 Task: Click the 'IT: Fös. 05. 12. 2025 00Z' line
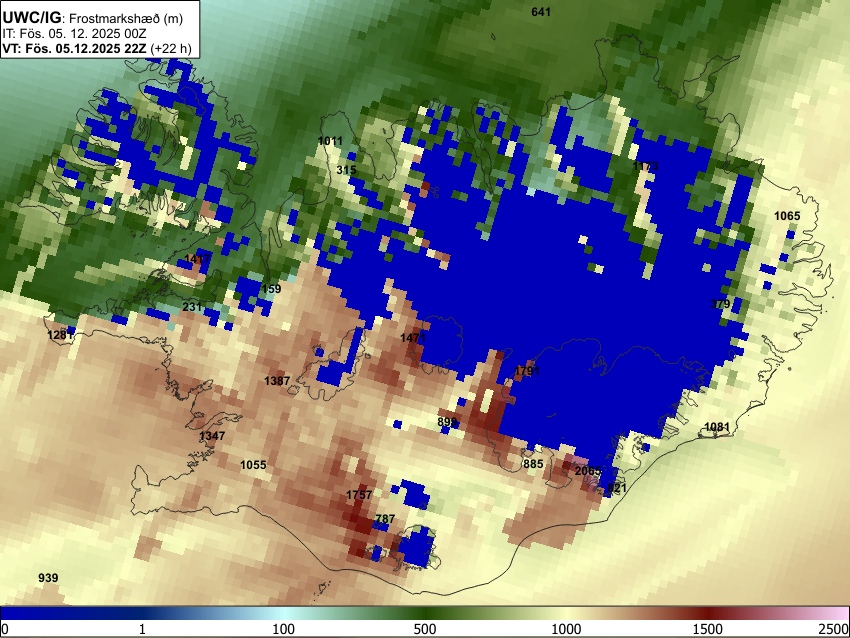74,34
